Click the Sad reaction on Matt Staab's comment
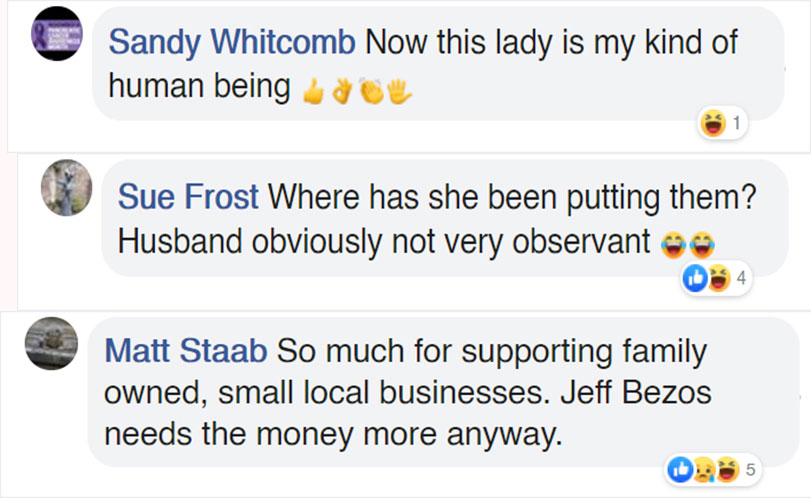The height and width of the screenshot is (498, 811). (702, 468)
